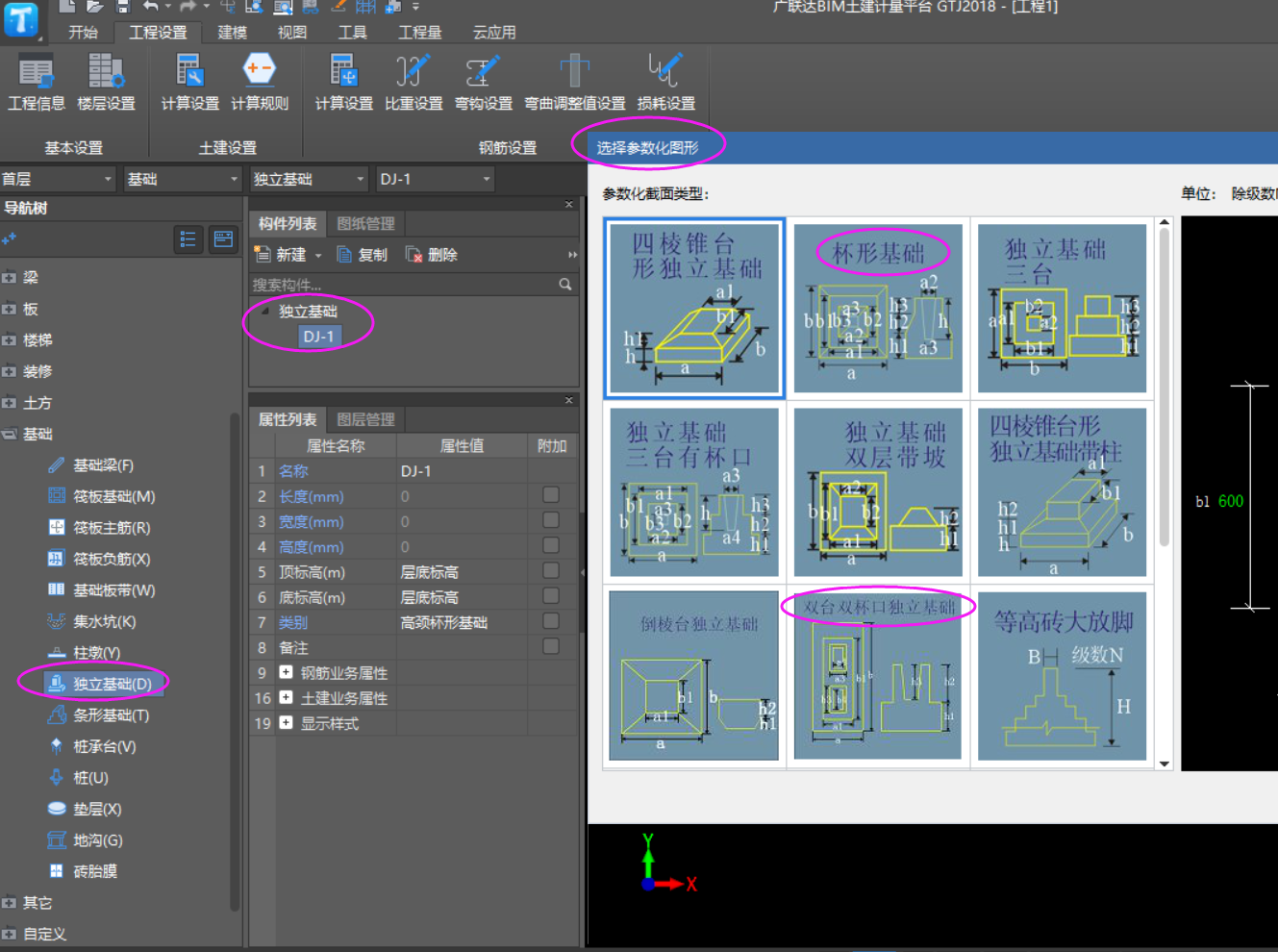Expand 土建业务属性 property group
Viewport: 1278px width, 952px height.
pos(286,697)
